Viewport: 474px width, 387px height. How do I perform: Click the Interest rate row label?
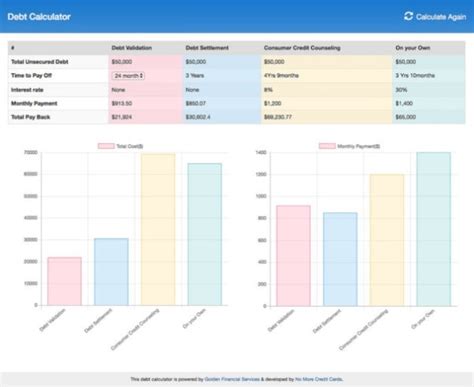(x=27, y=90)
